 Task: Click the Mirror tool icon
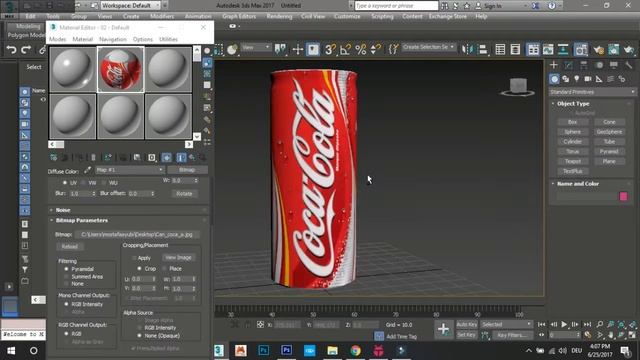point(467,49)
